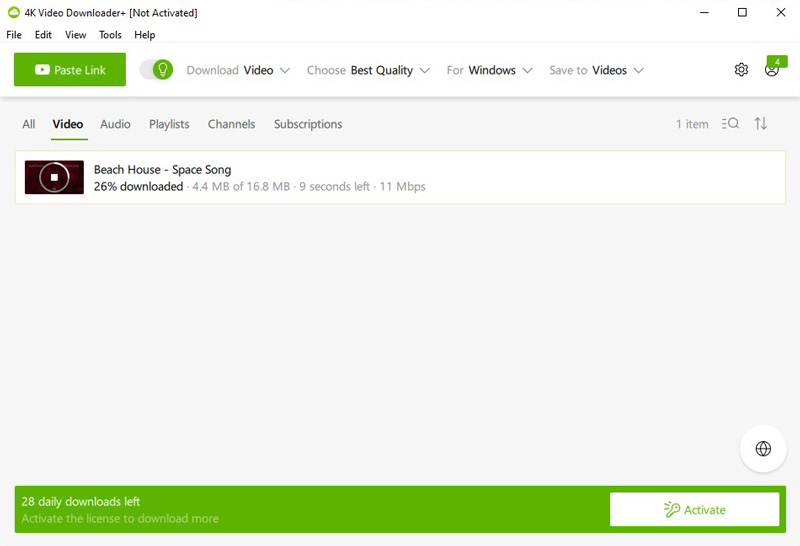The image size is (800, 546).
Task: Open the in-app browser globe button
Action: (x=763, y=449)
